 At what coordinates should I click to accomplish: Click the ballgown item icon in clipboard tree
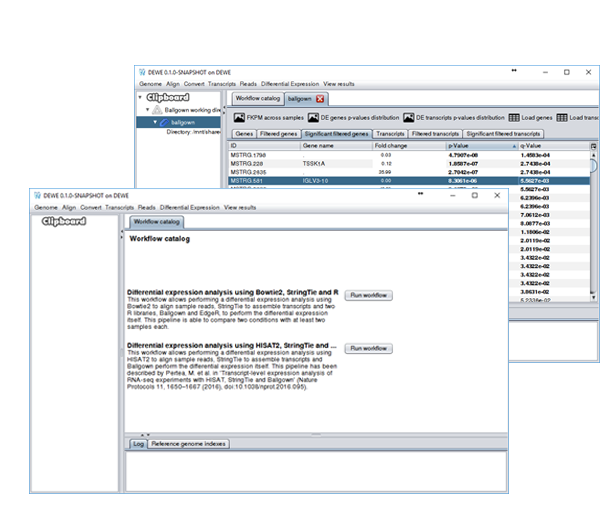[163, 122]
